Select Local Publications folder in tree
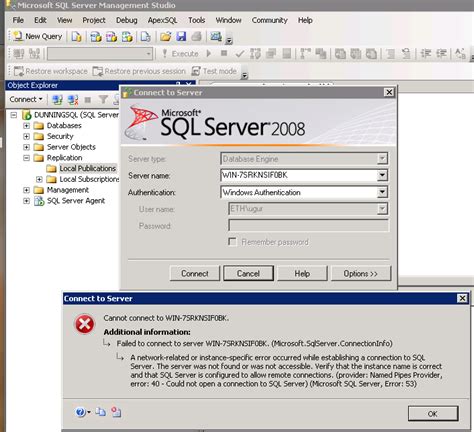This screenshot has width=474, height=432. 87,168
